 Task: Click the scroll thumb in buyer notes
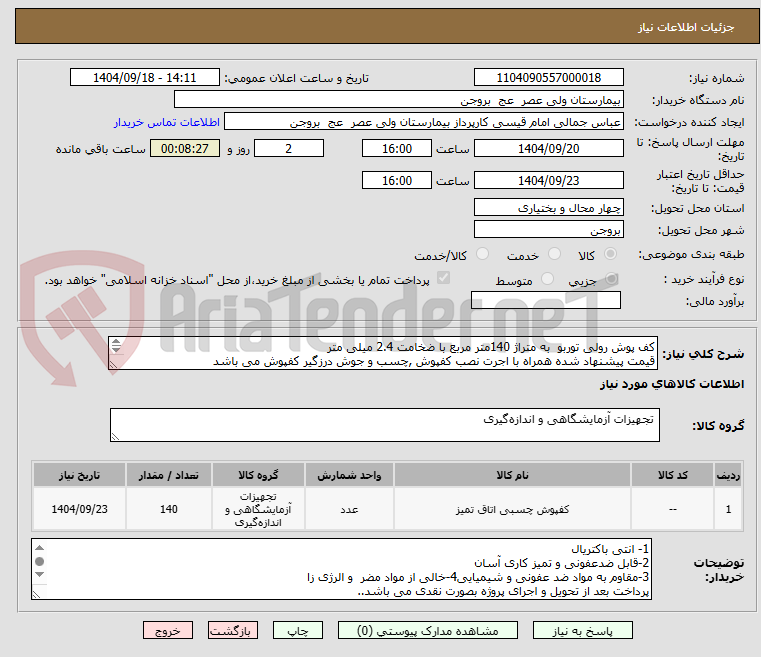[40, 561]
